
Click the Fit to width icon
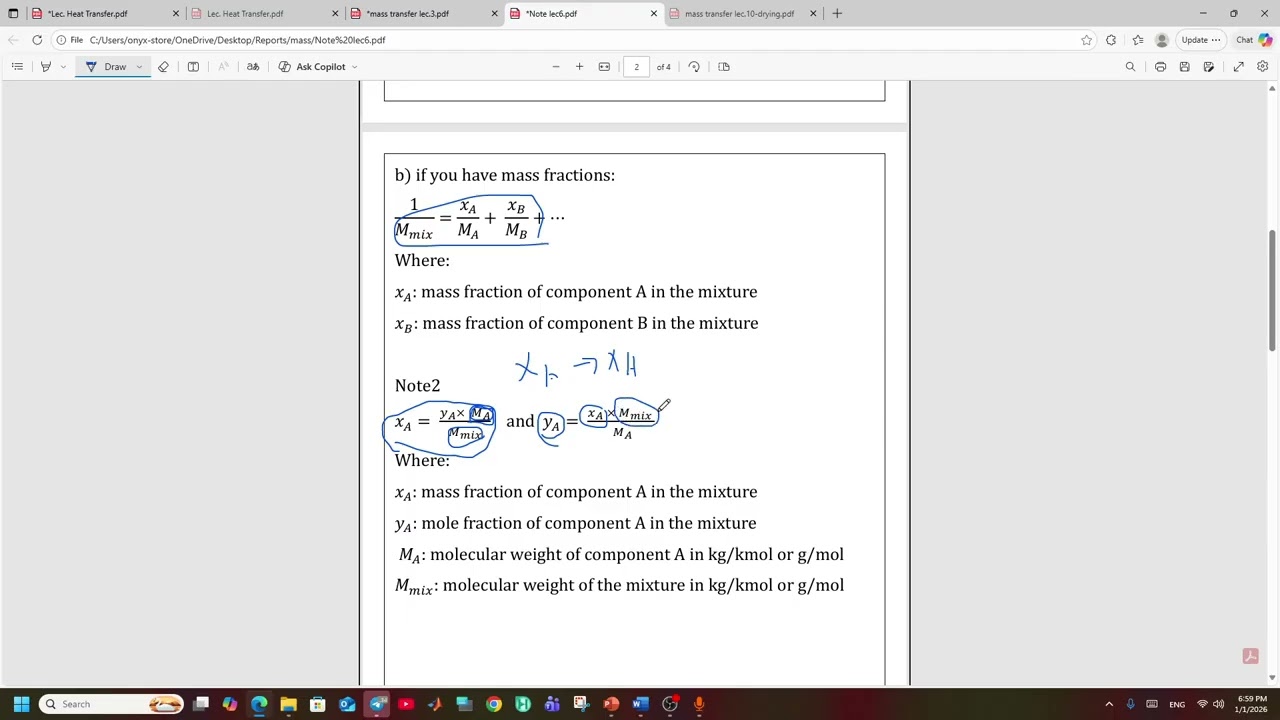tap(604, 67)
